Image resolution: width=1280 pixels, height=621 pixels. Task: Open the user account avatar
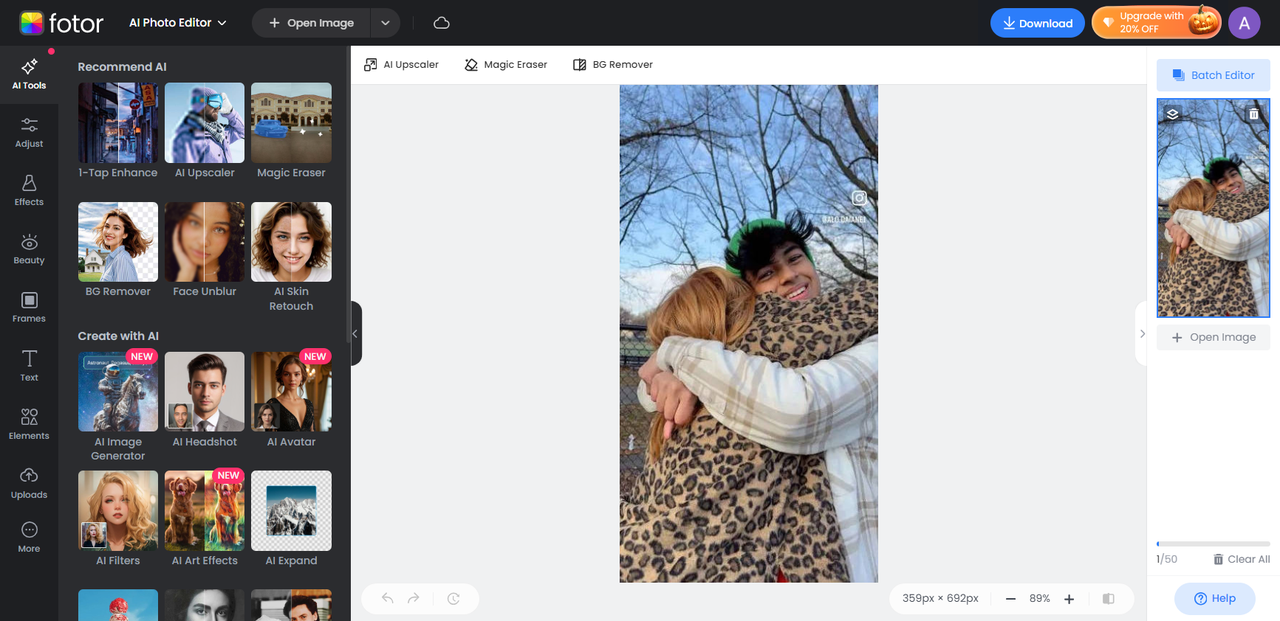[x=1244, y=22]
